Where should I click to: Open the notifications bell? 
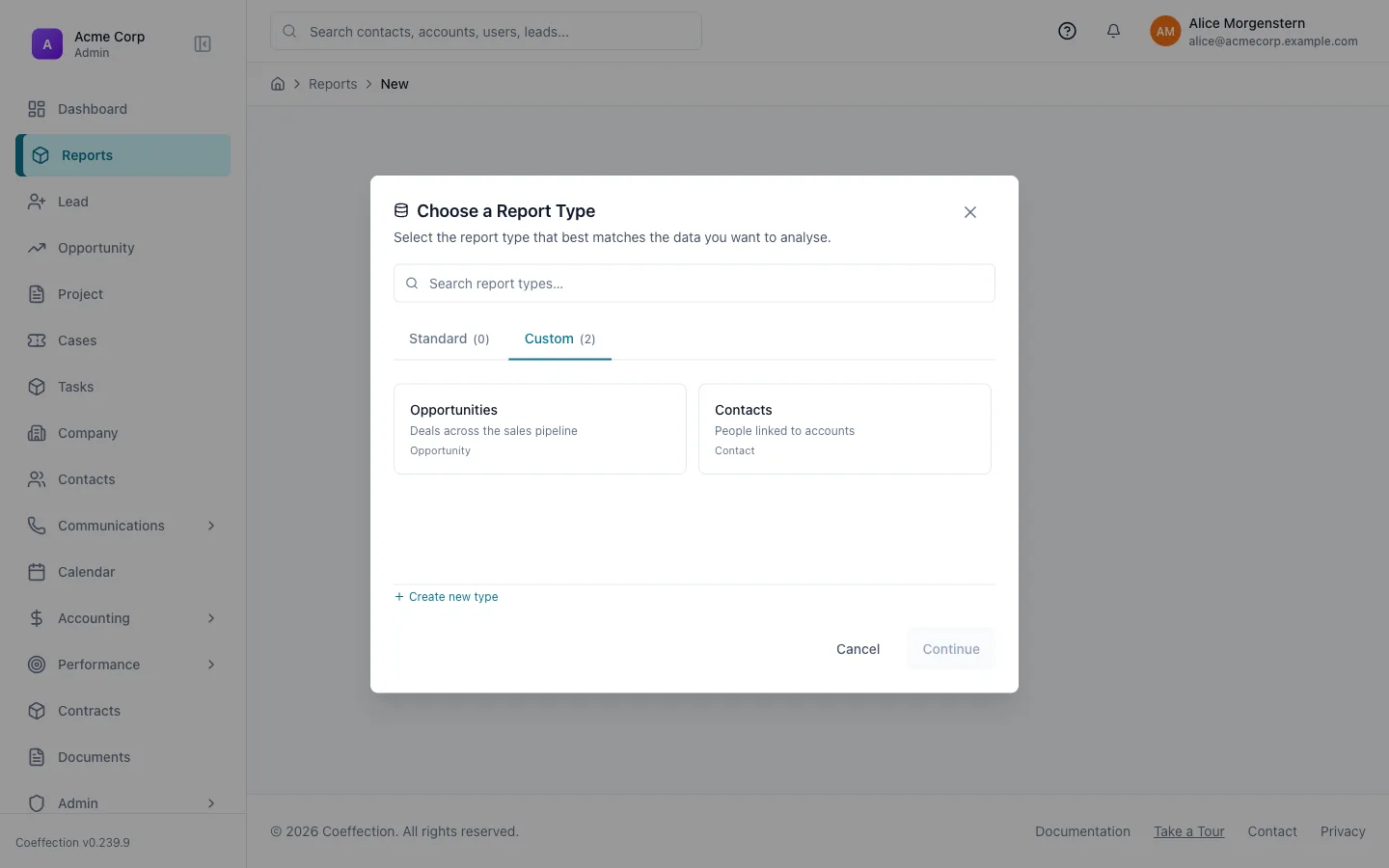[x=1113, y=31]
